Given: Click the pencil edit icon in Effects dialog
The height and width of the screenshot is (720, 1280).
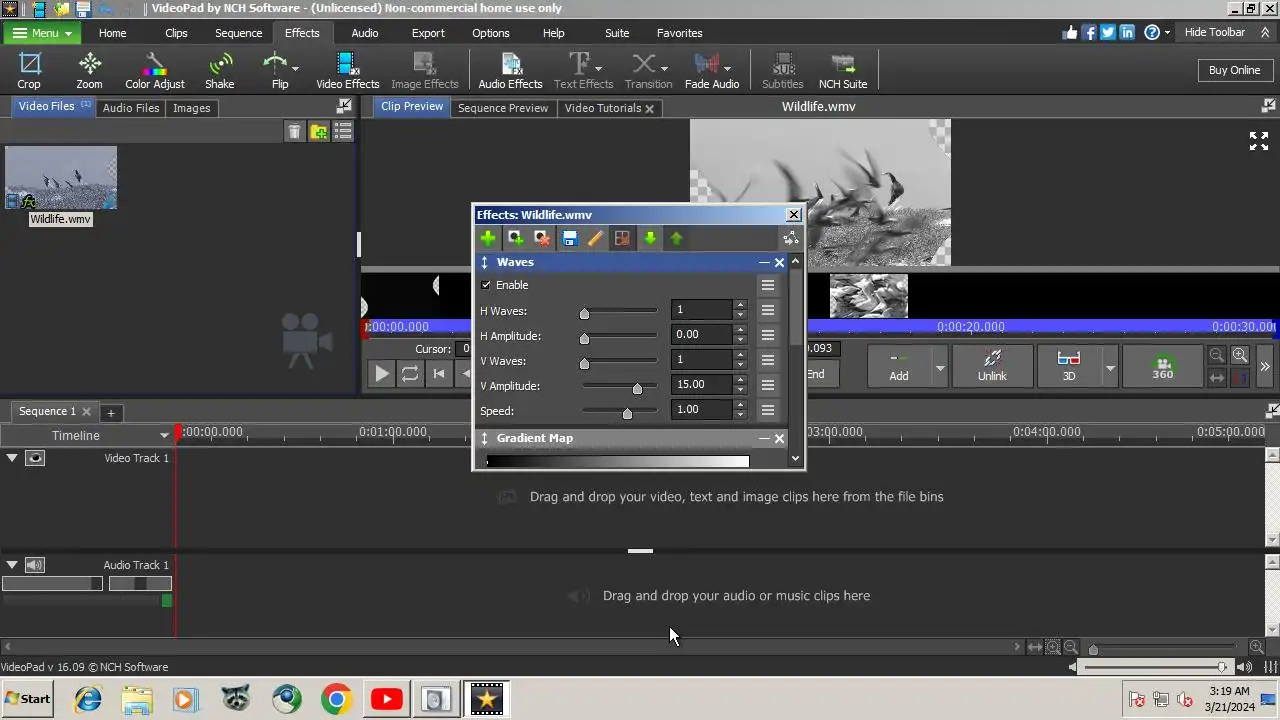Looking at the screenshot, I should (596, 238).
